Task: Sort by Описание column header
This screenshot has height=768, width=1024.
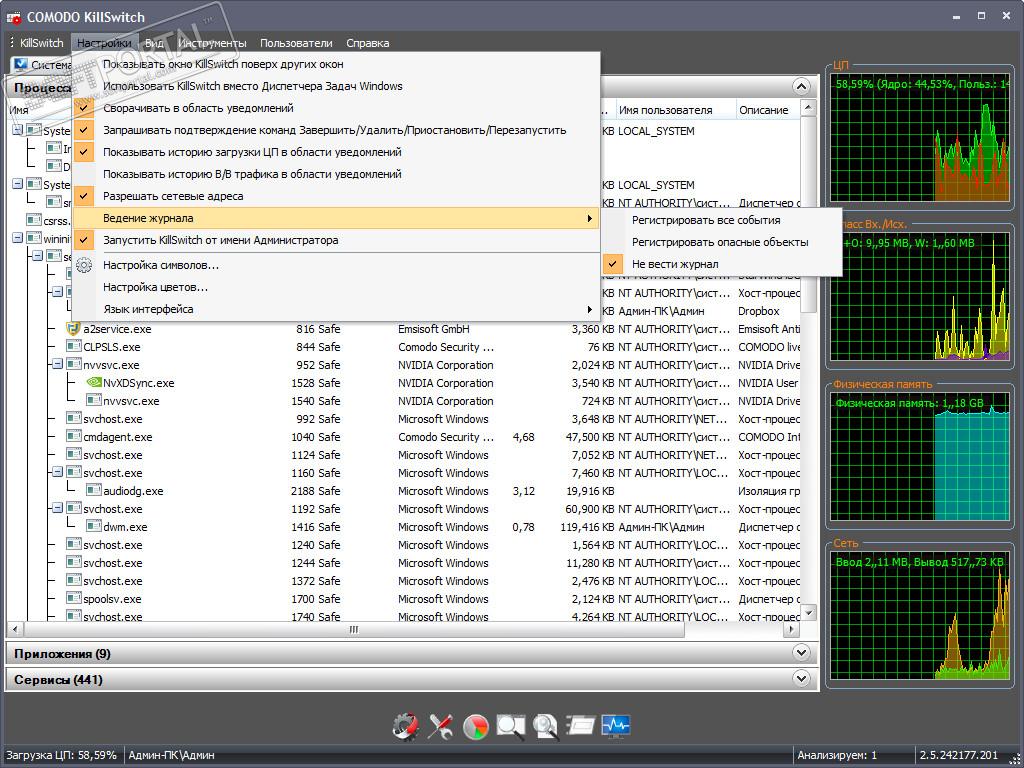Action: pyautogui.click(x=767, y=110)
